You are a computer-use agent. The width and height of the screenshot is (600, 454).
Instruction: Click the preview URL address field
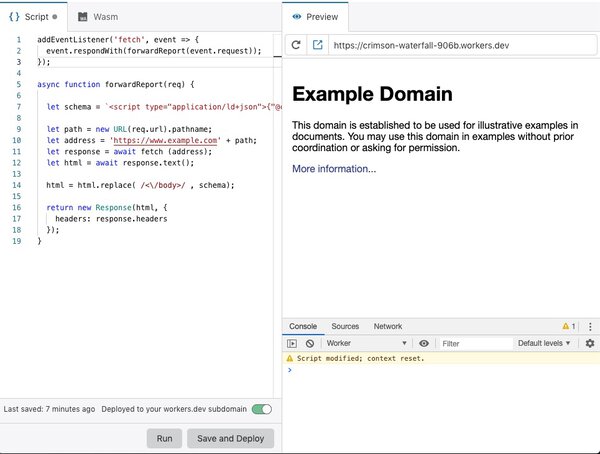[x=462, y=45]
